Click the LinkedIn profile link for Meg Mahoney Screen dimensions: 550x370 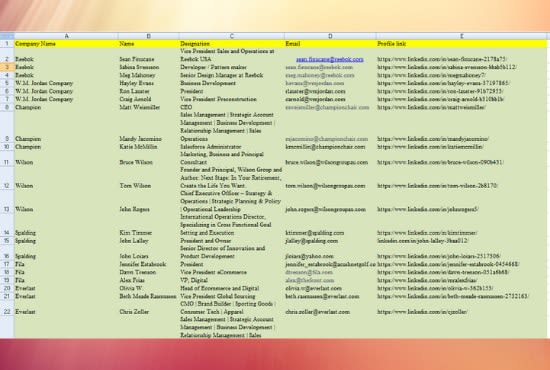click(x=431, y=75)
